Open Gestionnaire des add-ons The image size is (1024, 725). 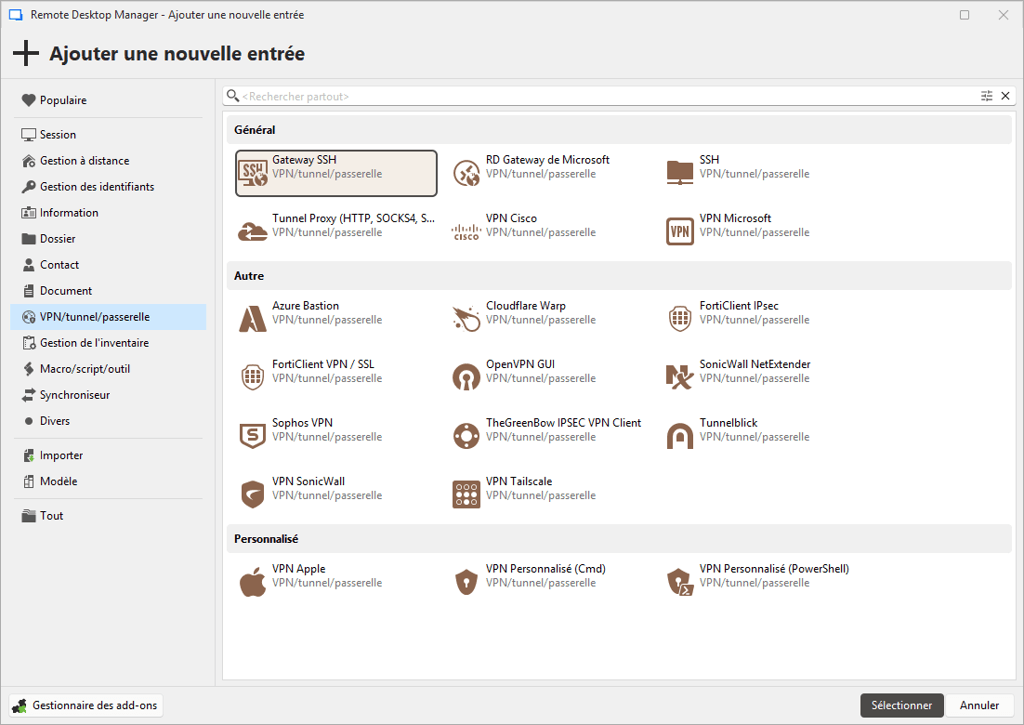point(86,705)
